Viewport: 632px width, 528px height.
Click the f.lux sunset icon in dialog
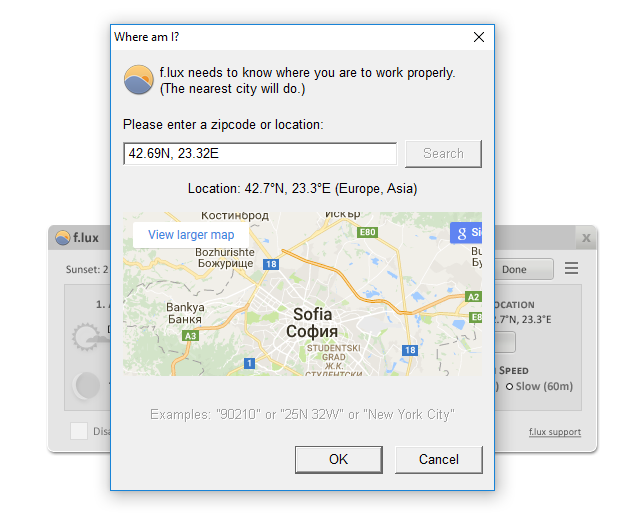[139, 80]
